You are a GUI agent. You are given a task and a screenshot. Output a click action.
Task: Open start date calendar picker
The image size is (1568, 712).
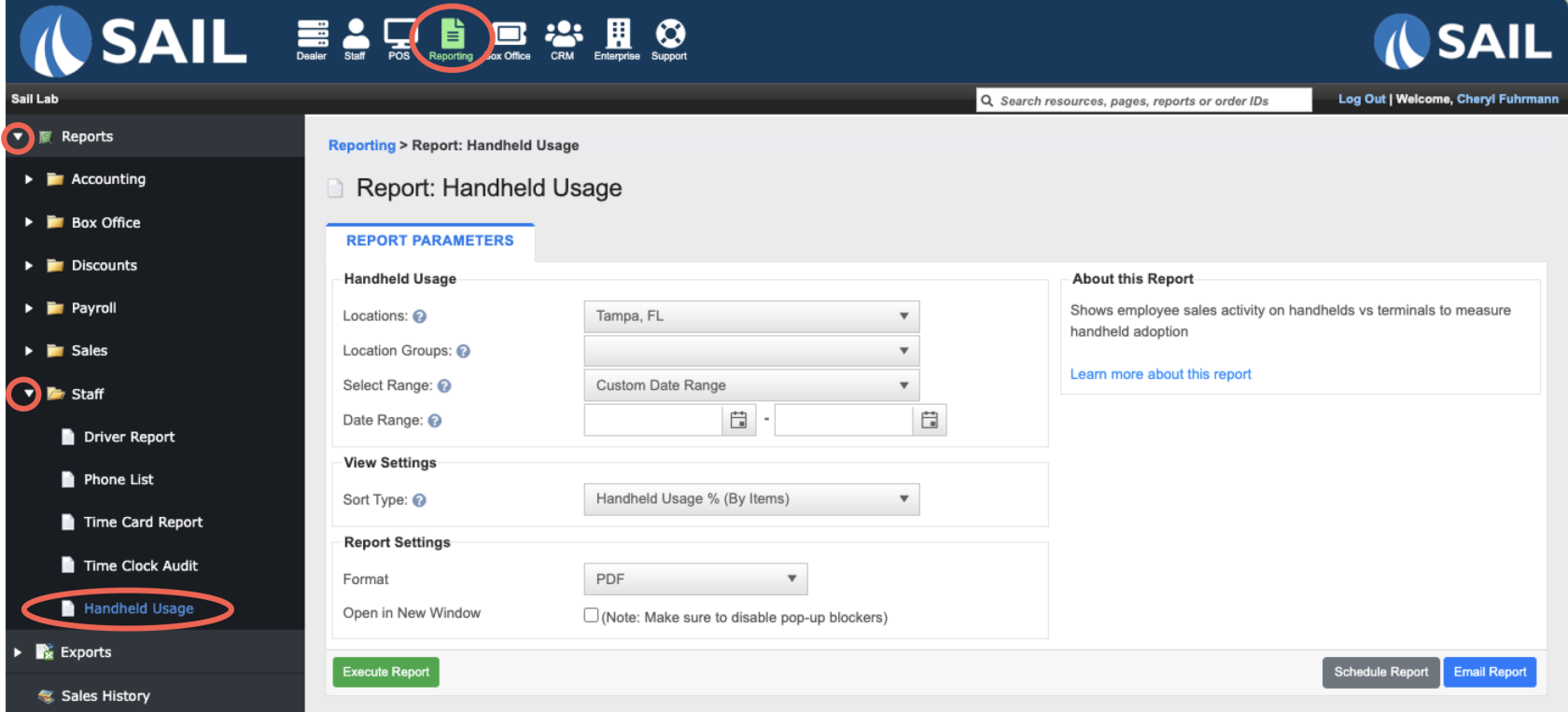click(738, 420)
